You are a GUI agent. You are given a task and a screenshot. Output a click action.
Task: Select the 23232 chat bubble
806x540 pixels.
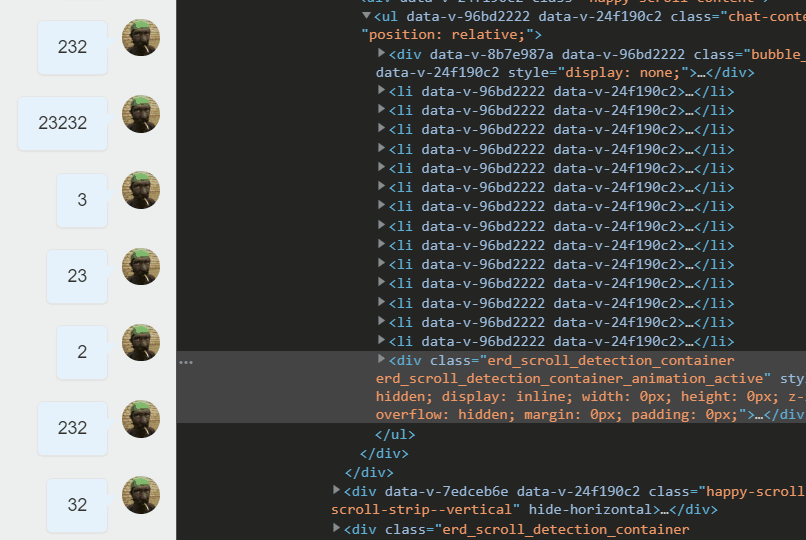[x=63, y=123]
